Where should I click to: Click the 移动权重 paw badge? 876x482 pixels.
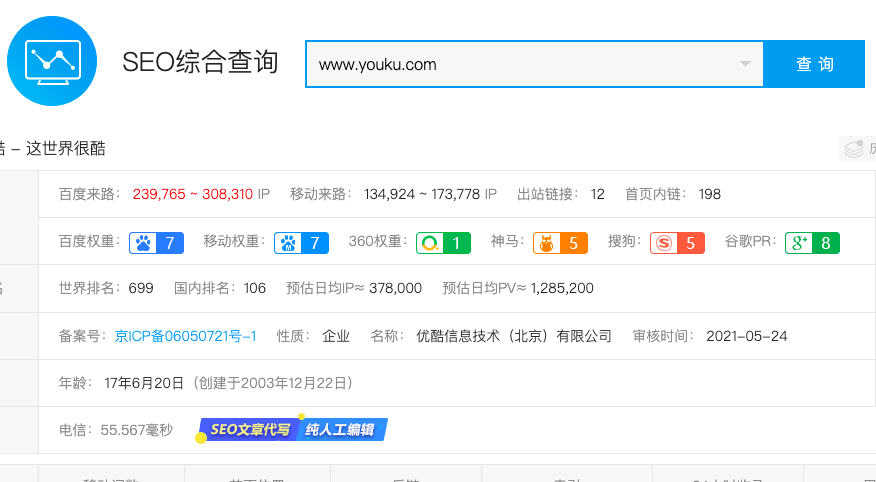[301, 243]
